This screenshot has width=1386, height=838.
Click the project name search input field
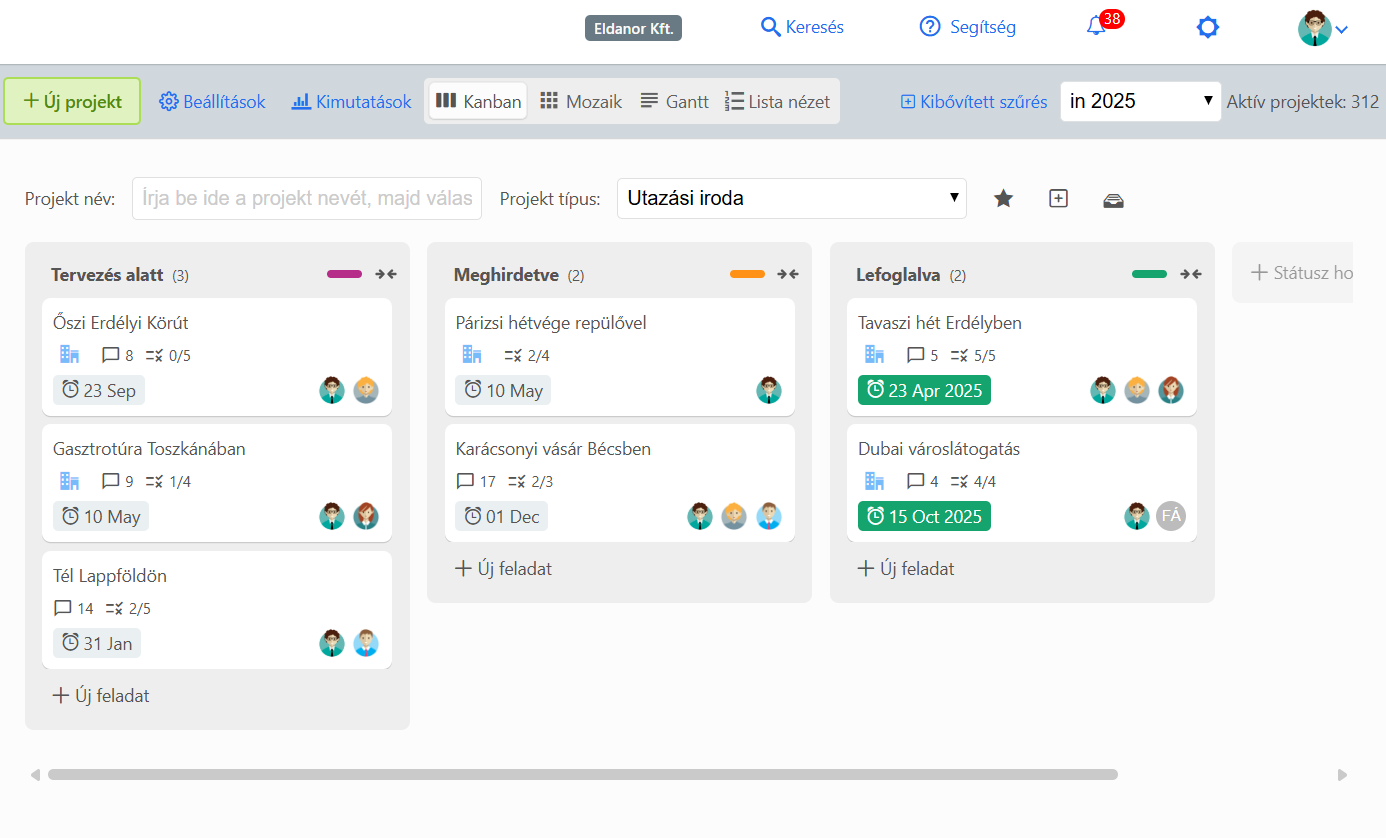click(x=307, y=198)
